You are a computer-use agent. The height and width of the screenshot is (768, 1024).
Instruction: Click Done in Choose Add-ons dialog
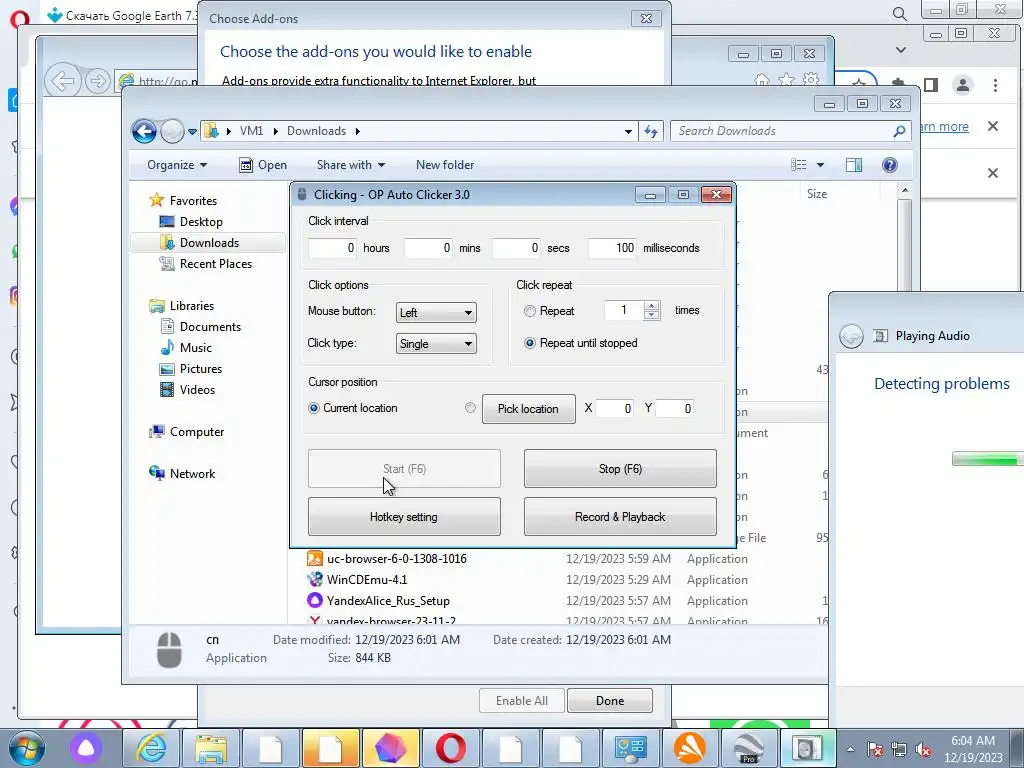[610, 701]
